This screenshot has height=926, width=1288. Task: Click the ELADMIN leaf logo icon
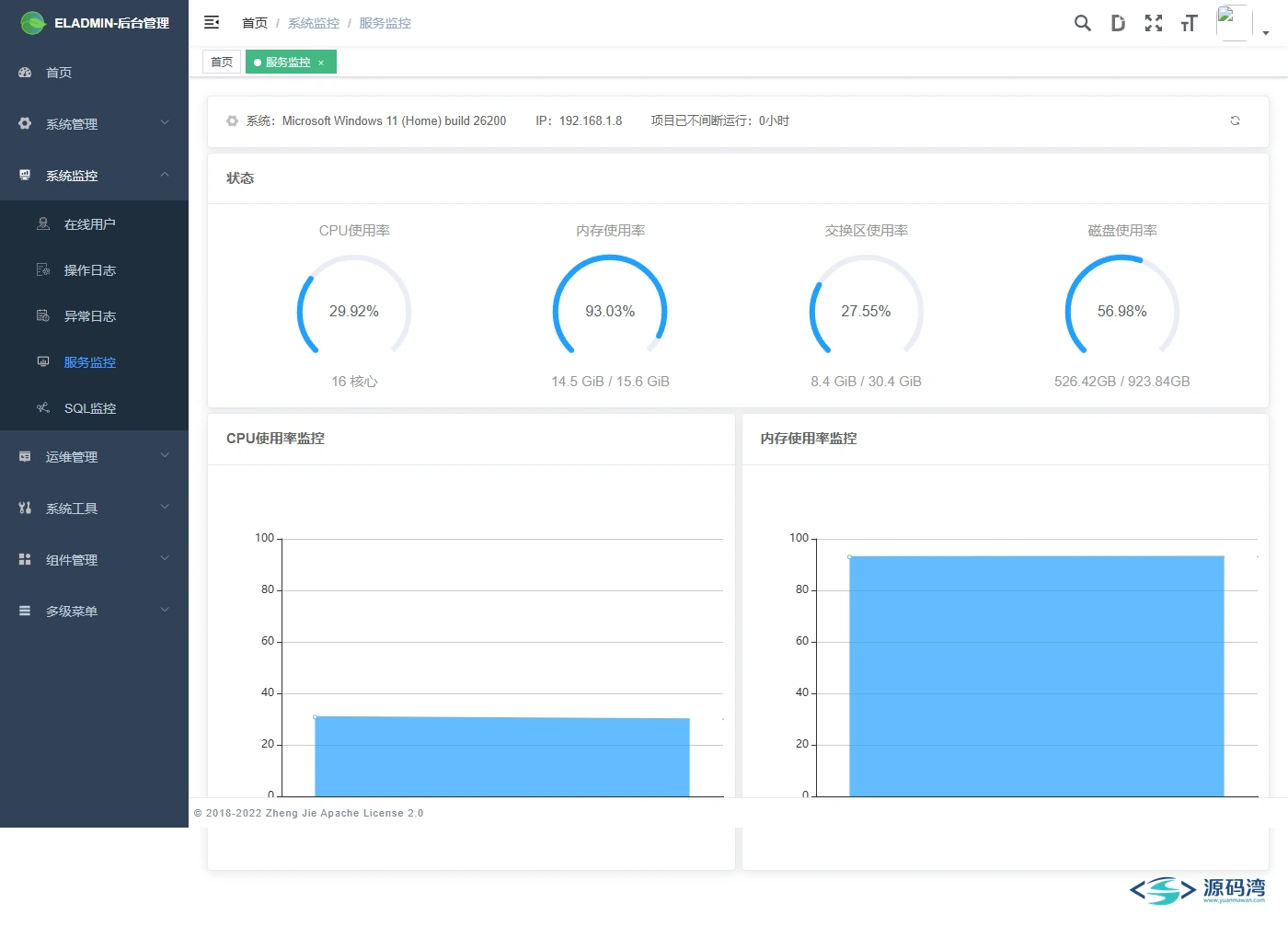pos(33,23)
